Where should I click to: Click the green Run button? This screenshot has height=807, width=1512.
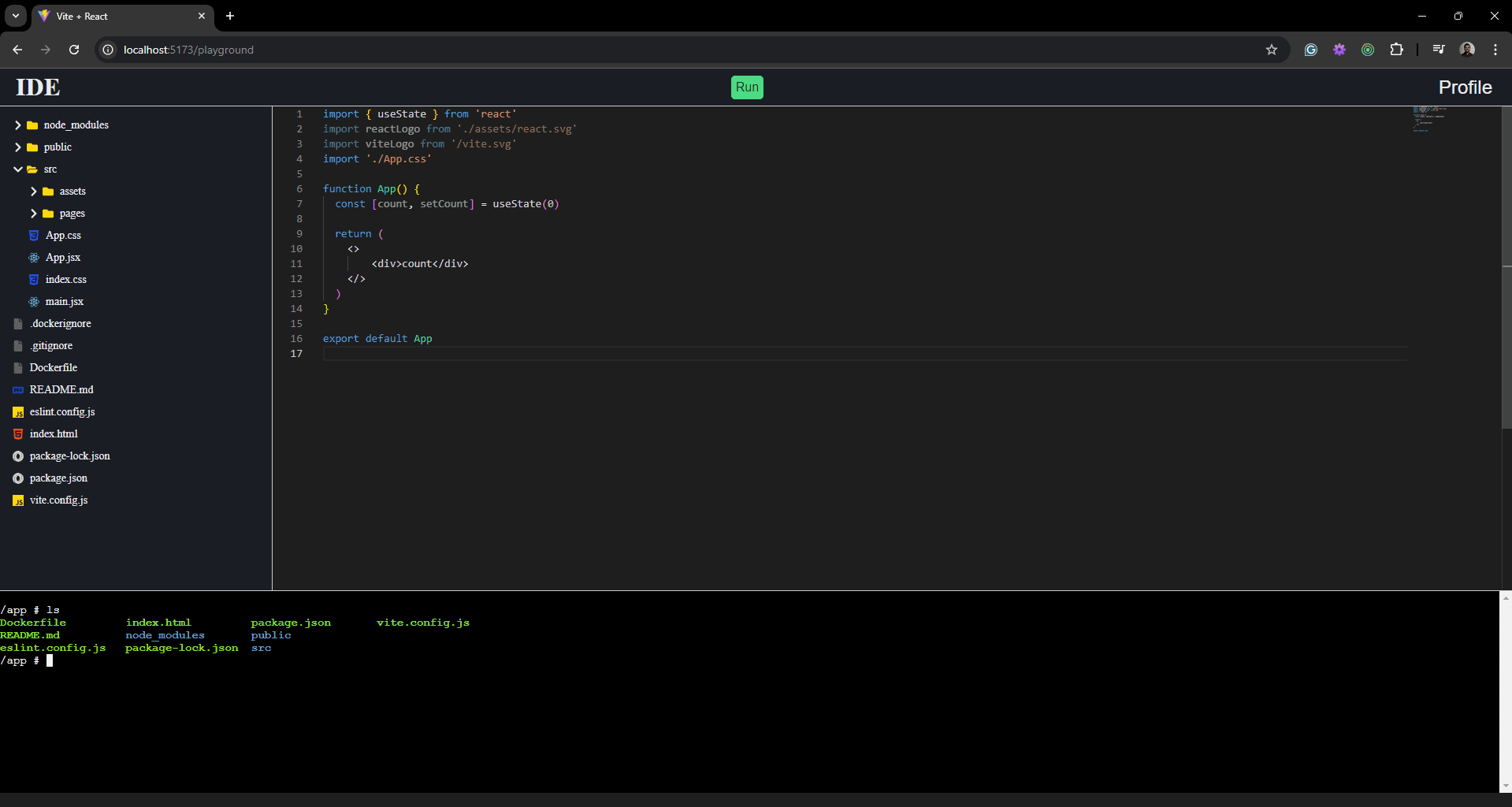[747, 87]
